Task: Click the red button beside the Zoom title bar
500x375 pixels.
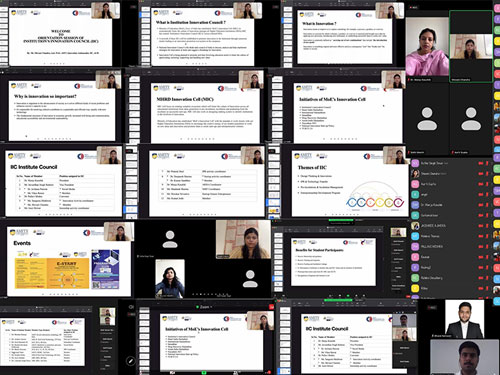Action: click(x=272, y=307)
